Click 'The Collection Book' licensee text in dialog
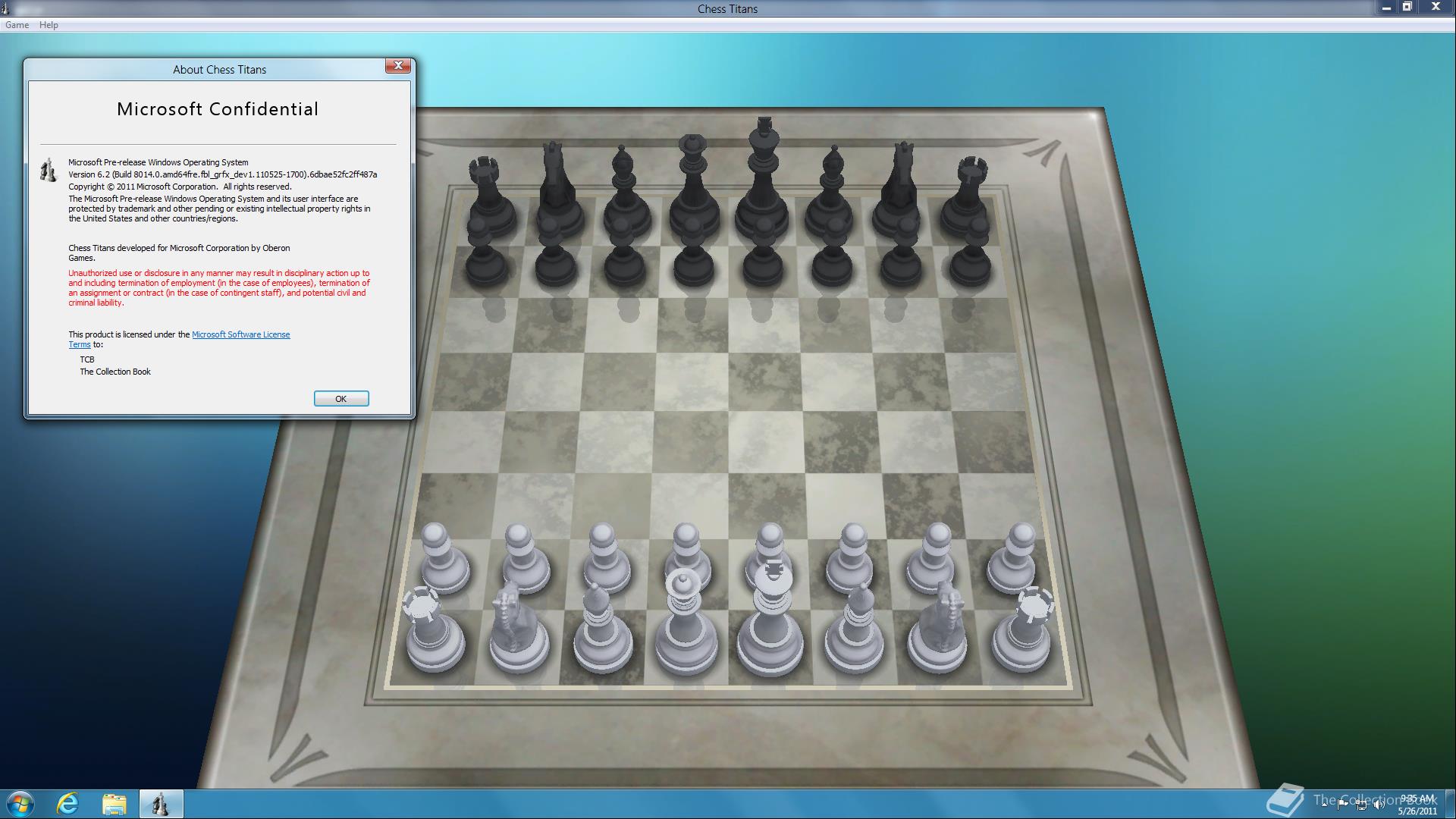This screenshot has width=1456, height=819. pos(115,372)
